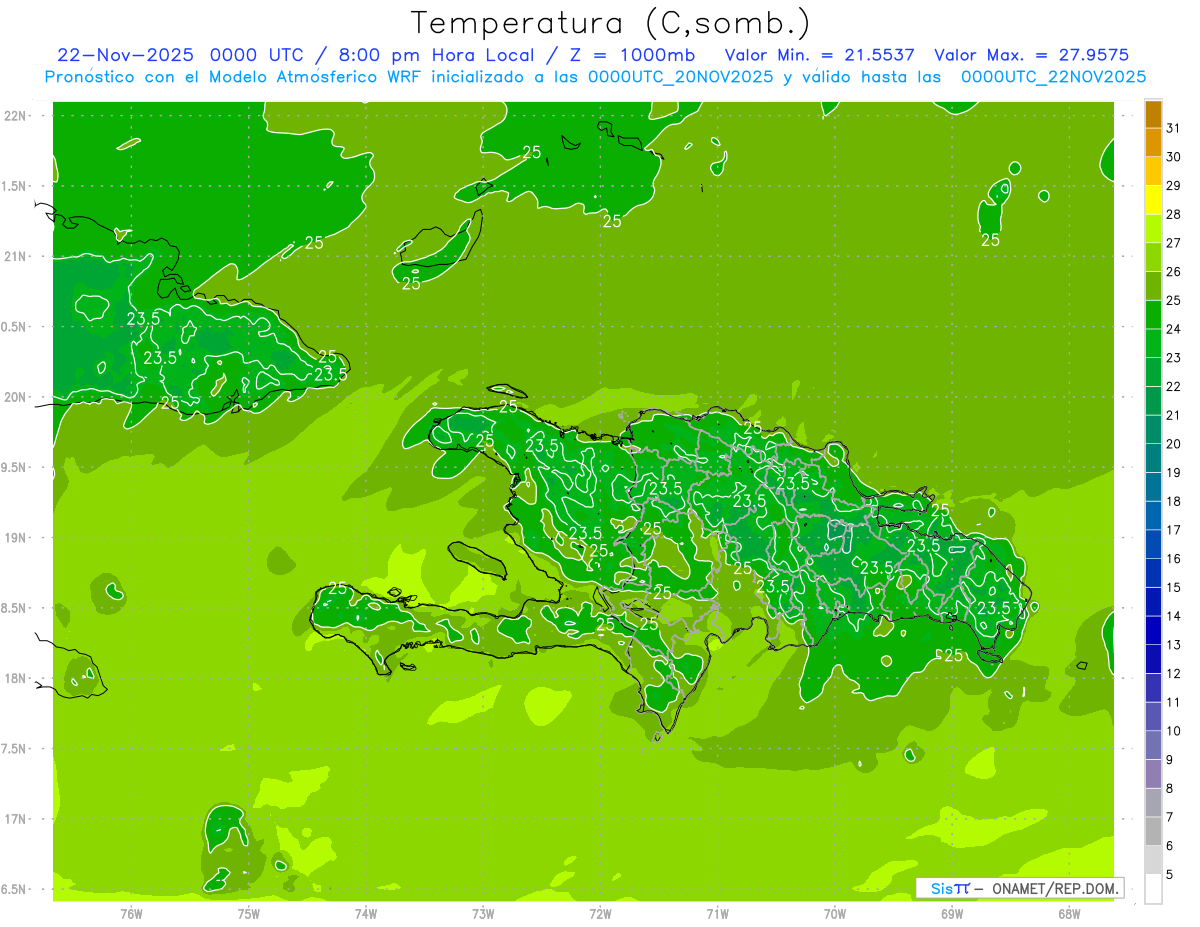
Task: Click the '75W' longitude axis label
Action: tap(249, 914)
